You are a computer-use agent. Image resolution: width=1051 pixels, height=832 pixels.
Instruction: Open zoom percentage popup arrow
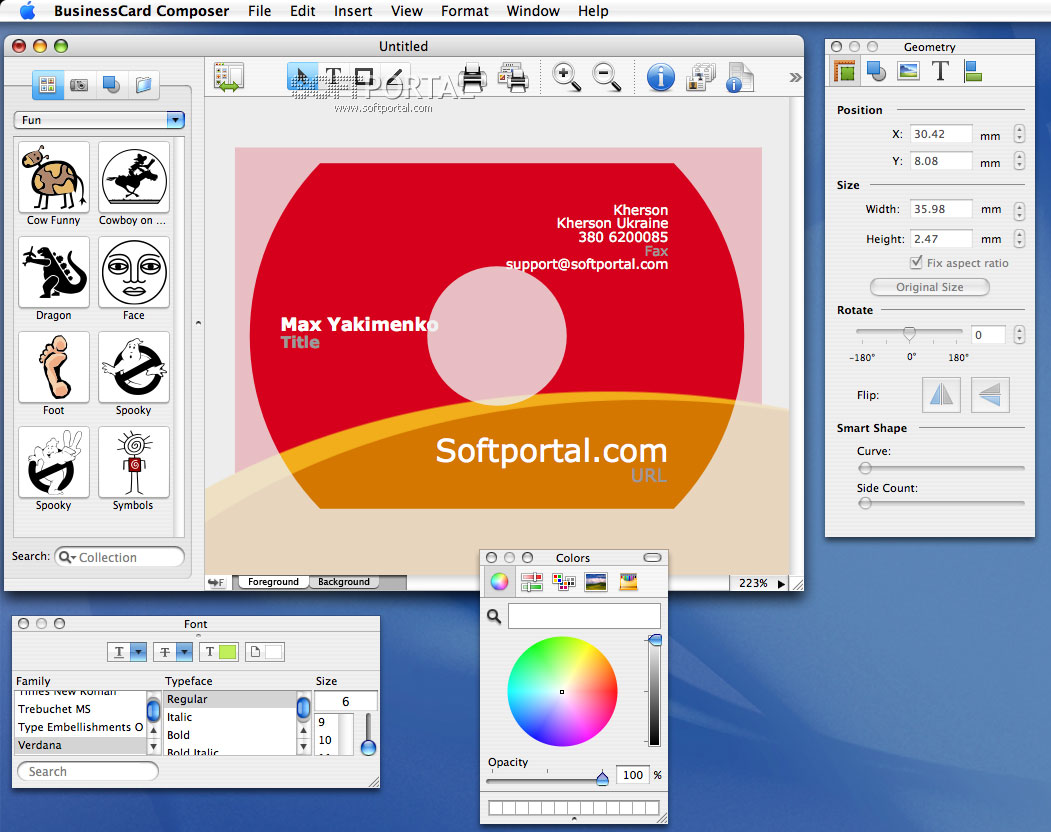coord(781,584)
